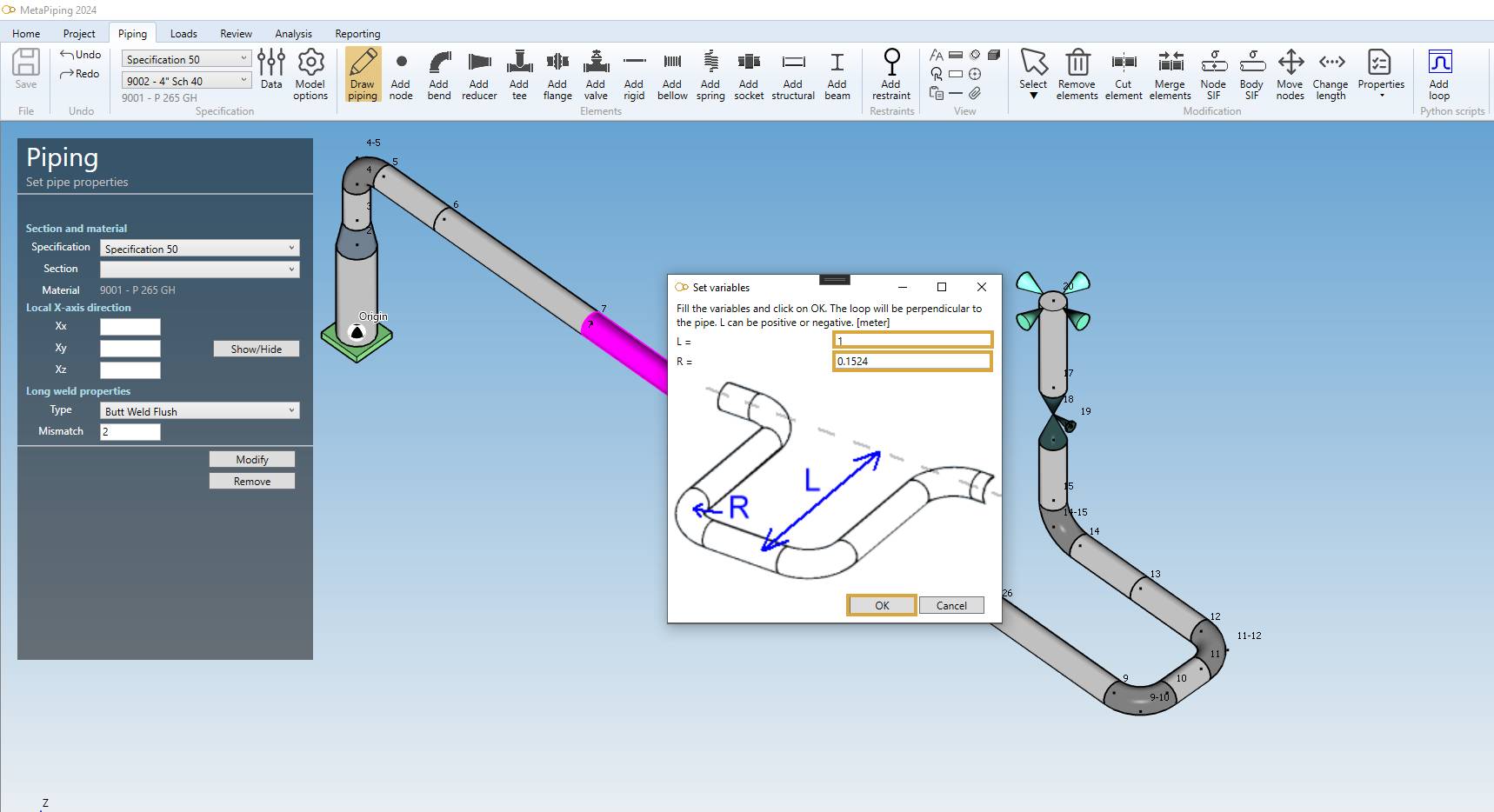Choose the Add spring tool

point(710,74)
